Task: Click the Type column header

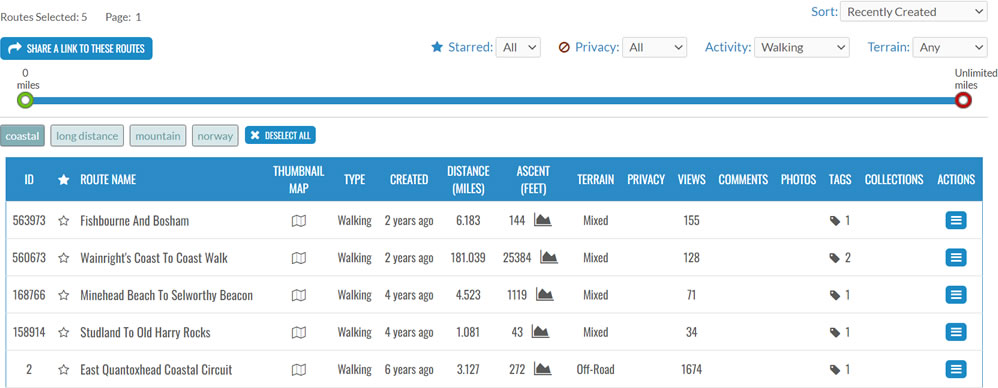Action: click(x=355, y=179)
